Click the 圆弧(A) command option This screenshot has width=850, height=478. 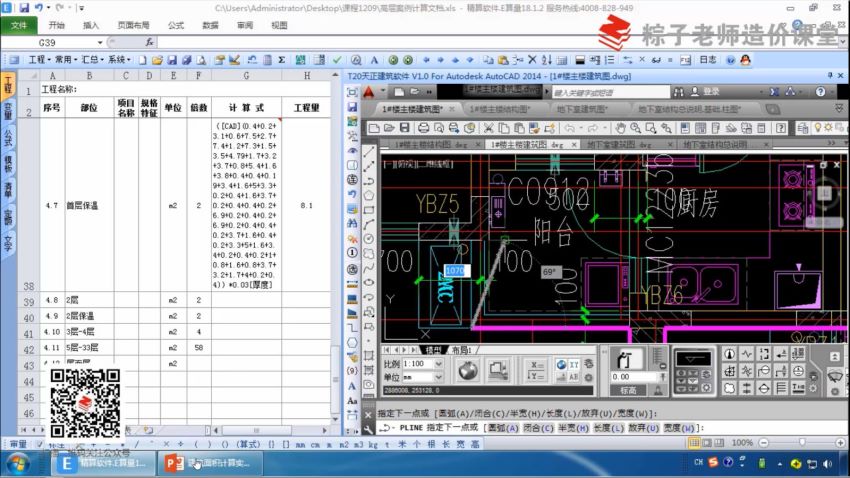point(503,428)
